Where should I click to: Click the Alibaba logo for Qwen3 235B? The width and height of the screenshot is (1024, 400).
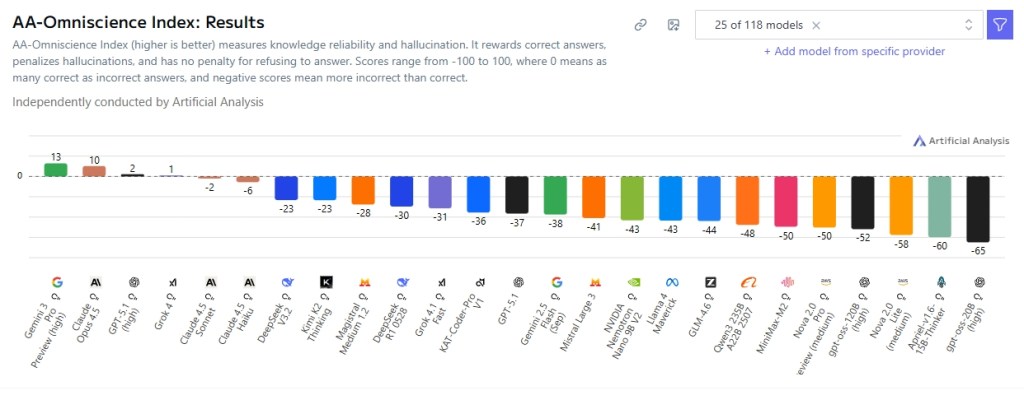[747, 283]
